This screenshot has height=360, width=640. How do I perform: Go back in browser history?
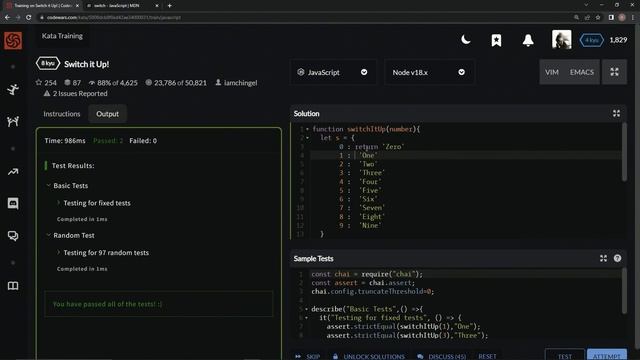(x=7, y=18)
